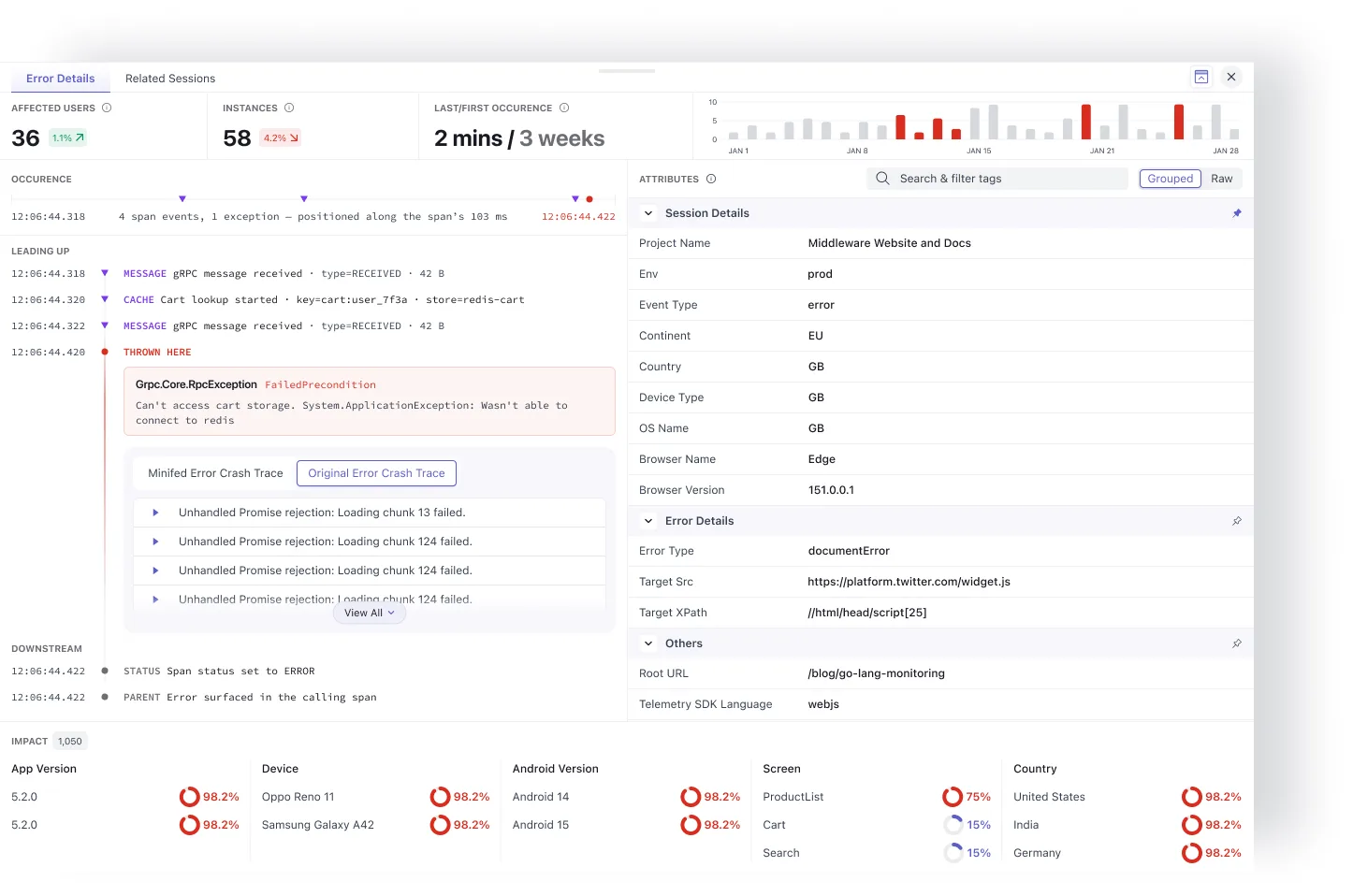Click marker for CACHE Cart lookup event
Screen dimensions: 1353x896
coord(105,299)
